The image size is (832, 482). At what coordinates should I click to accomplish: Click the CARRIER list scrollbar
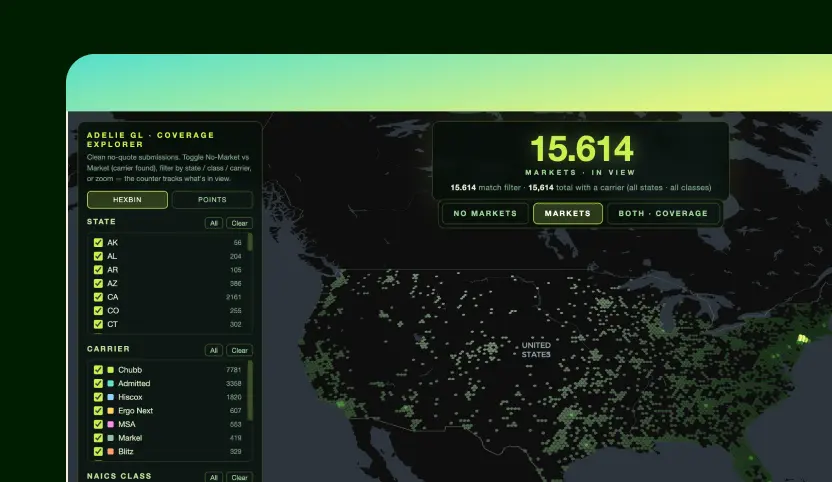[250, 391]
